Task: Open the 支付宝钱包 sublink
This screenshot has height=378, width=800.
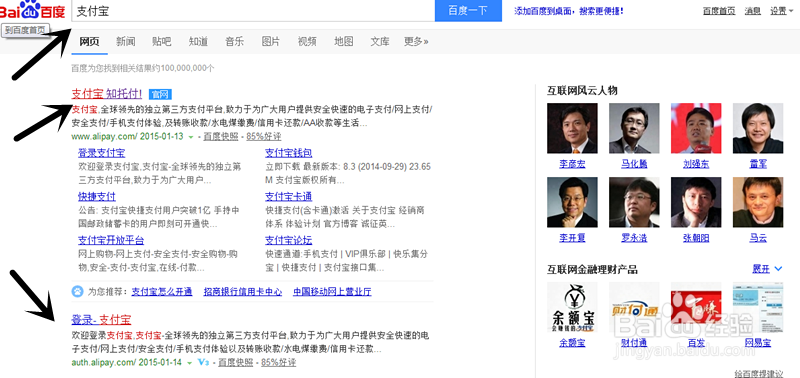Action: click(x=289, y=153)
